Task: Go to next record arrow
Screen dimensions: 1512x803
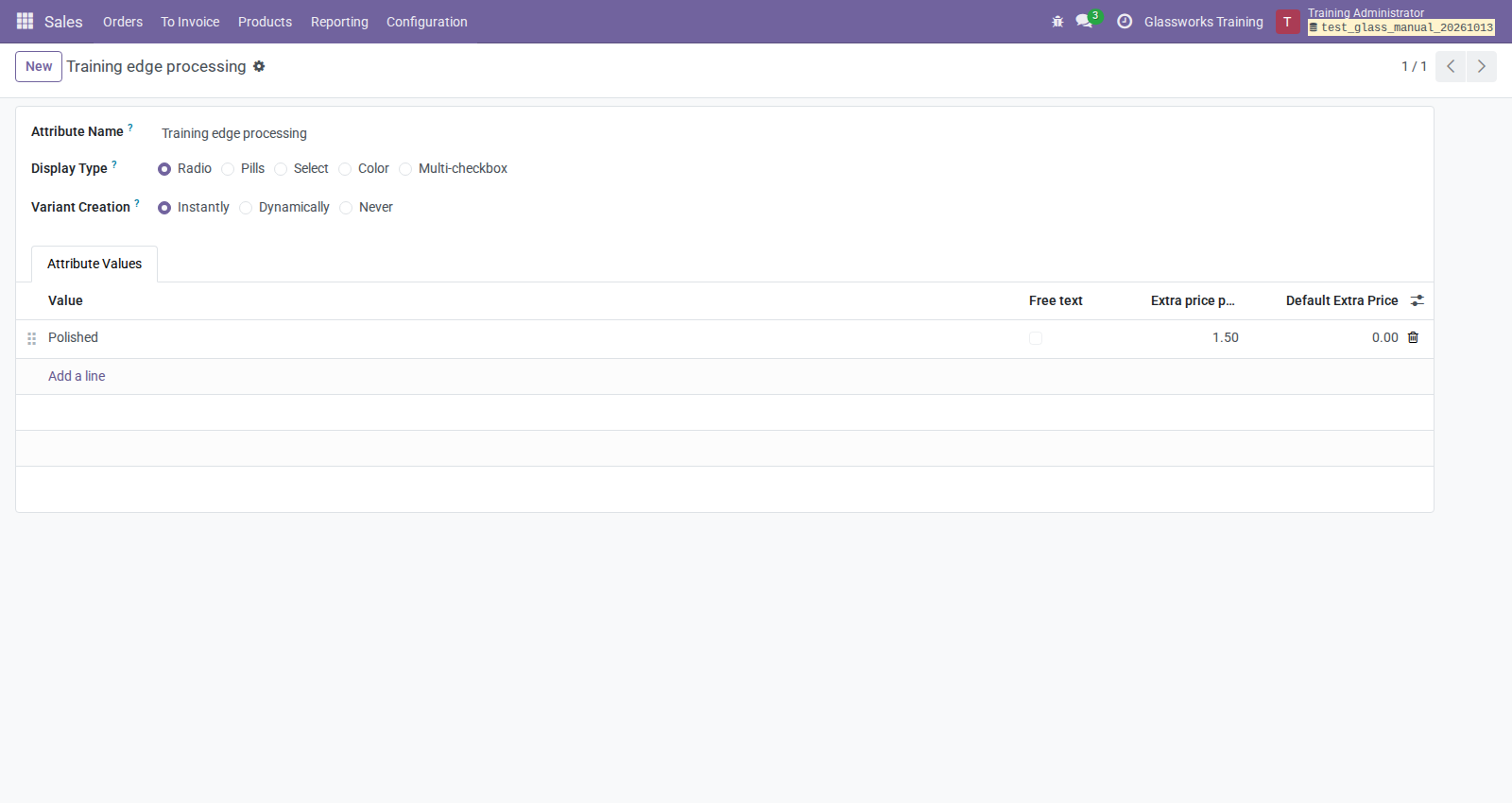Action: [1481, 66]
